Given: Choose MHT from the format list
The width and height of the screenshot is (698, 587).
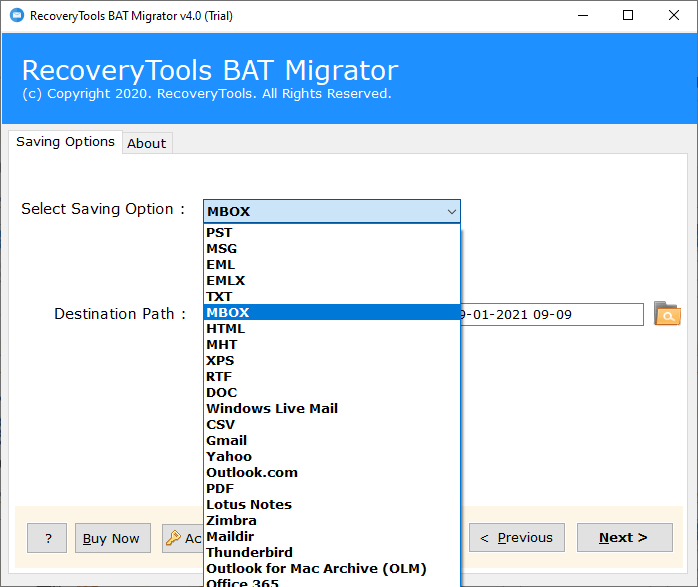Looking at the screenshot, I should (x=332, y=344).
